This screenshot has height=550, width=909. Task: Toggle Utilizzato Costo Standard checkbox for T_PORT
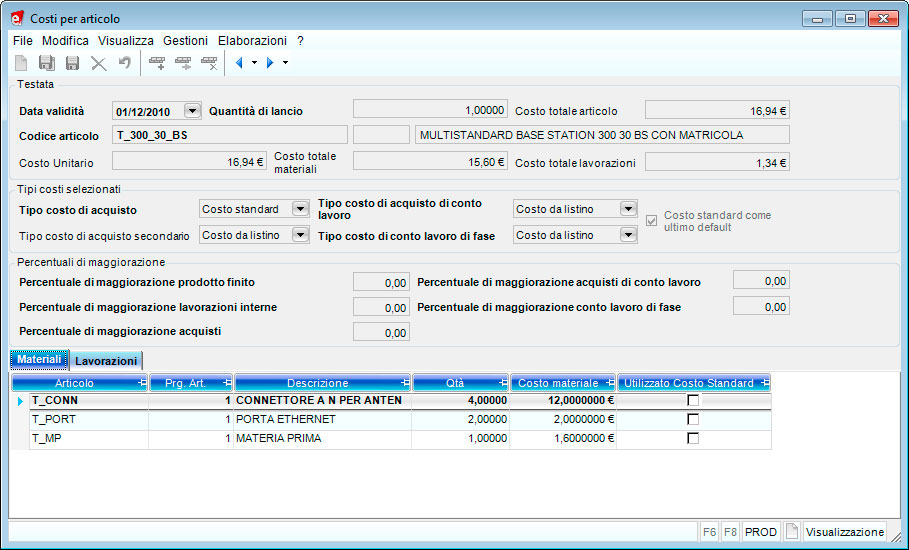[693, 419]
